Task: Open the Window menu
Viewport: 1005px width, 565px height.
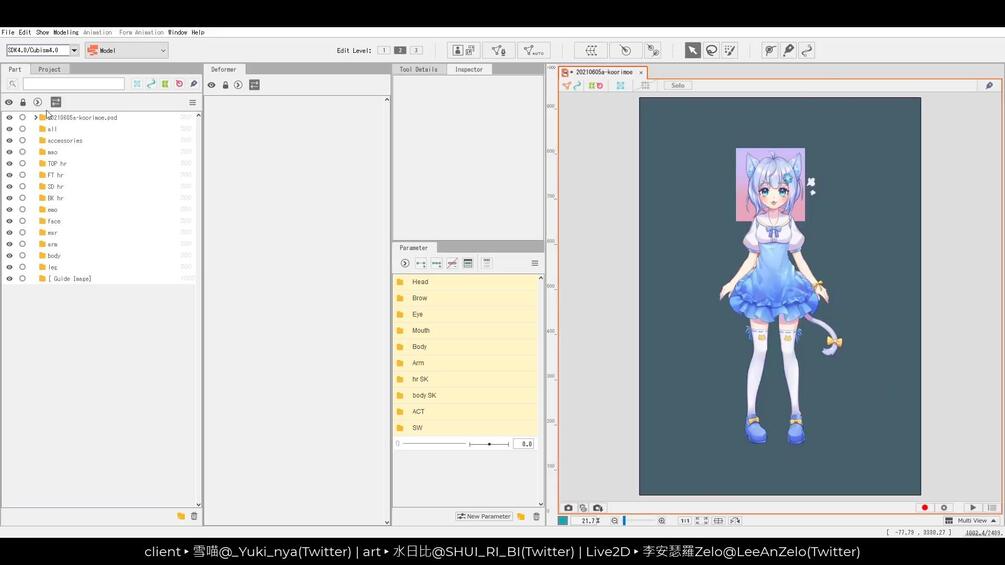Action: (178, 32)
